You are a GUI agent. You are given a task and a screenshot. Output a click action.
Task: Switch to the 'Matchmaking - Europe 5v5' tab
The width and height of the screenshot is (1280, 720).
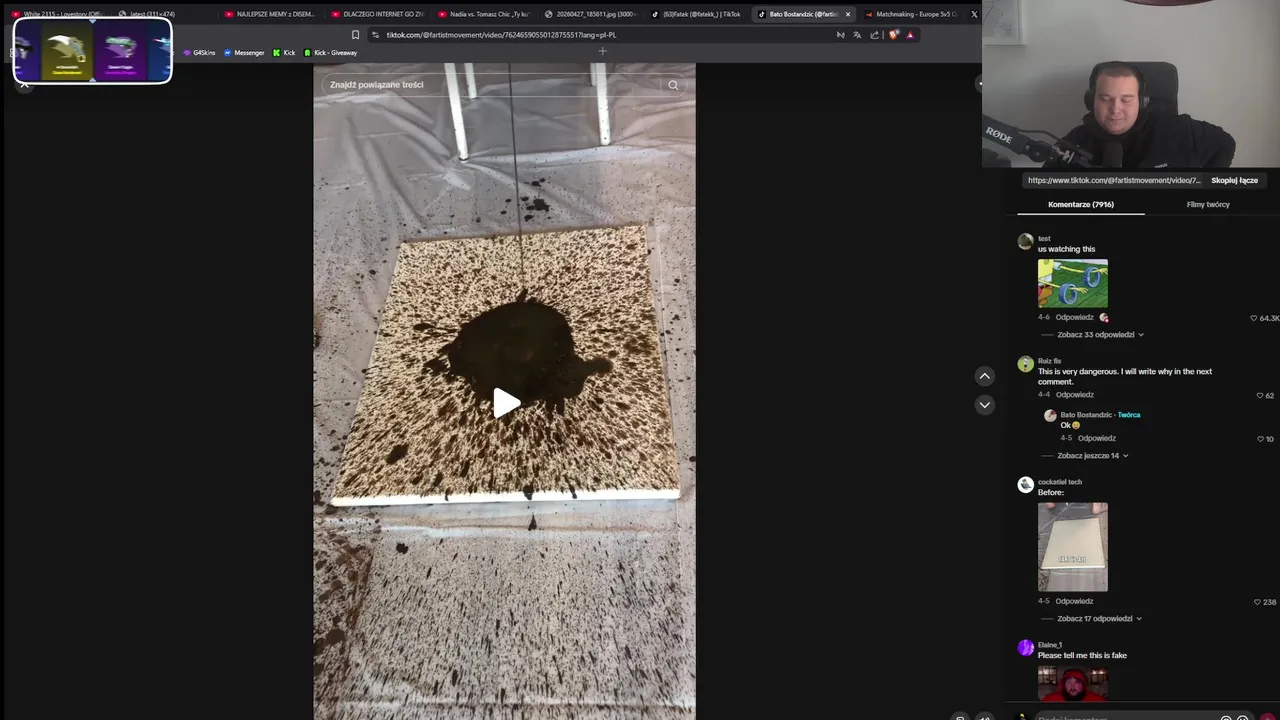tap(911, 14)
